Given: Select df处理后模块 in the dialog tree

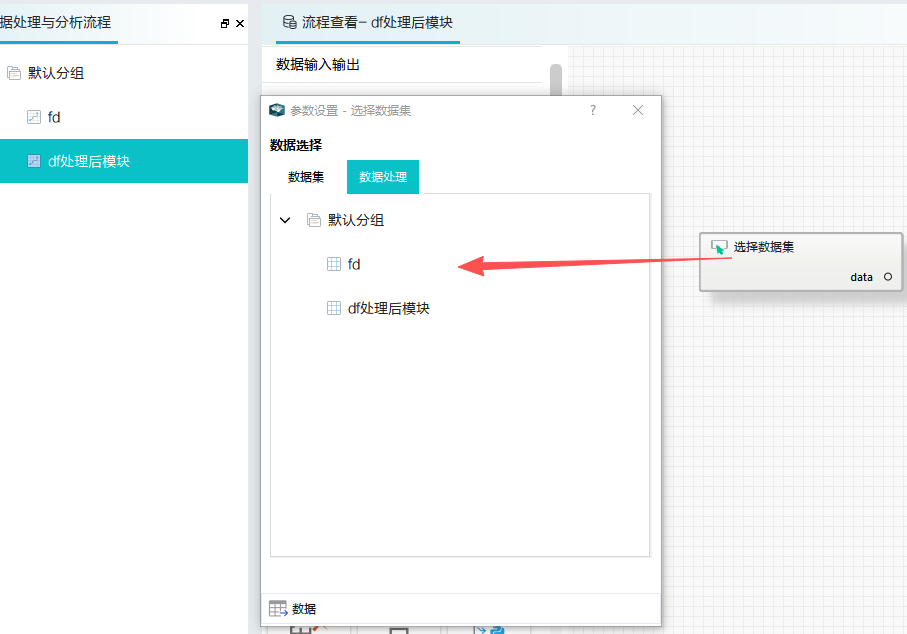Looking at the screenshot, I should point(388,308).
